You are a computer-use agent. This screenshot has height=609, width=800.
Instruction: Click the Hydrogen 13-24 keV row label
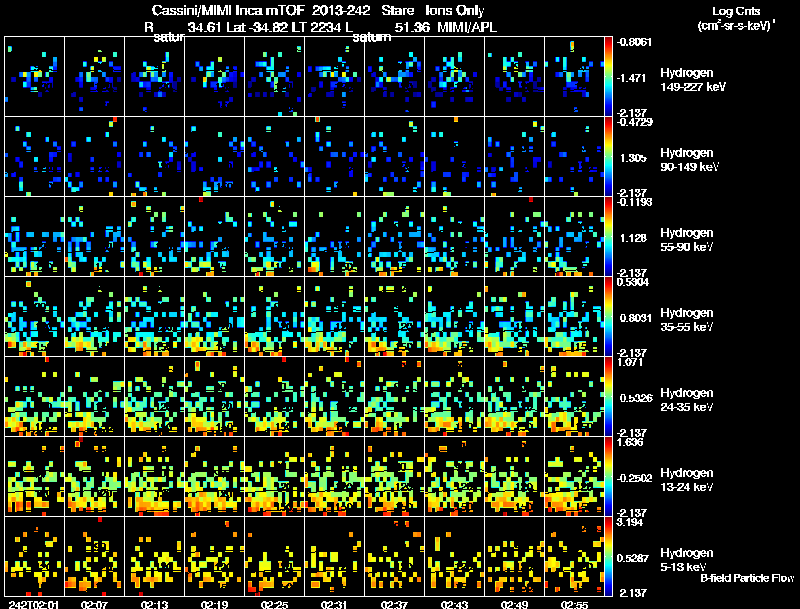pyautogui.click(x=687, y=480)
